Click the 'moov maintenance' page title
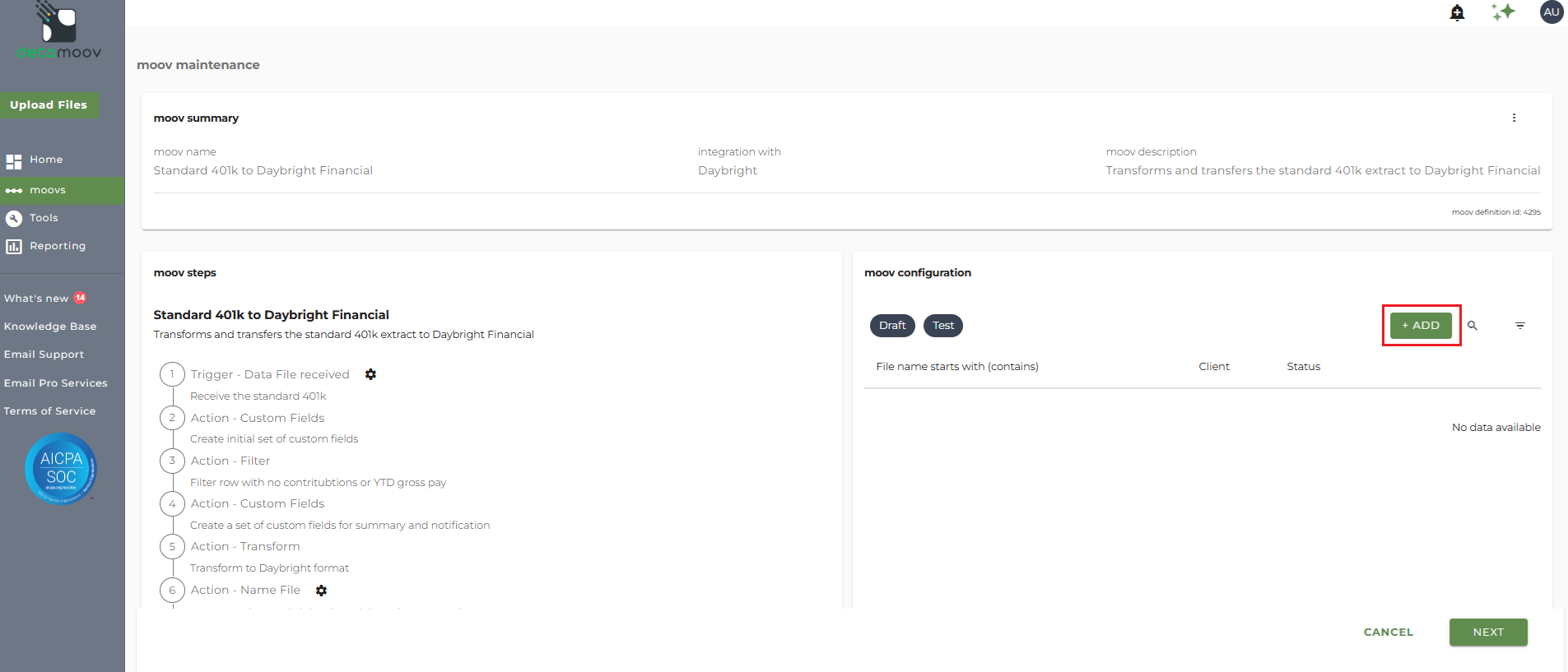Image resolution: width=1568 pixels, height=672 pixels. (198, 65)
